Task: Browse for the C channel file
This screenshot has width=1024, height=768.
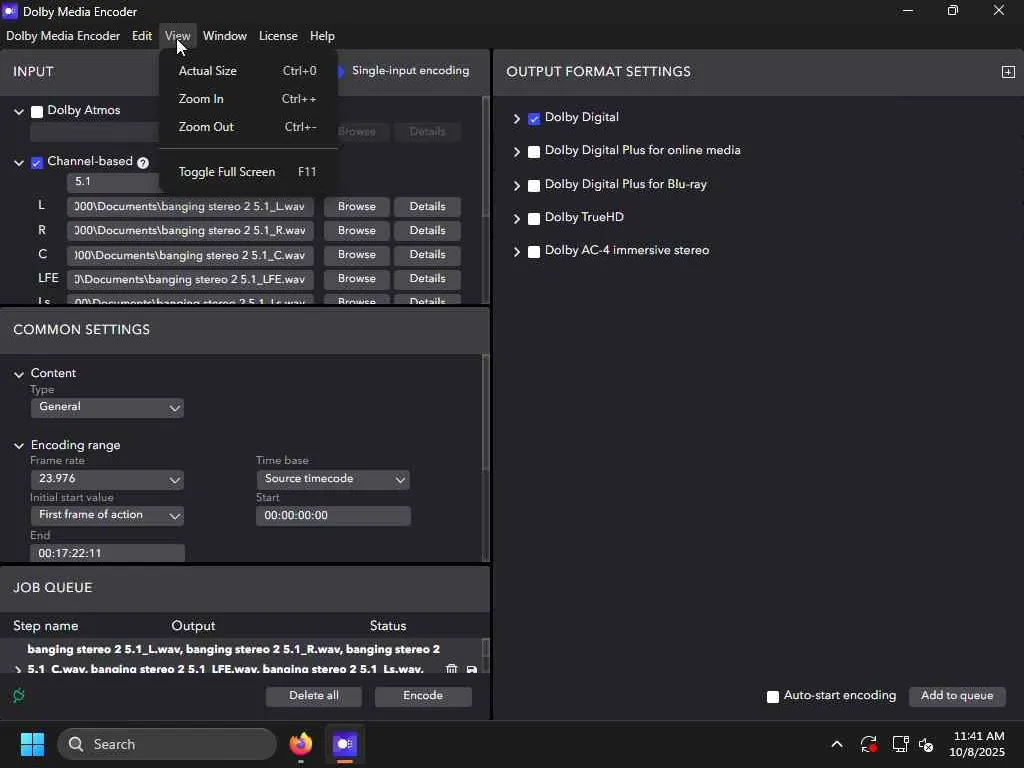Action: pos(357,255)
